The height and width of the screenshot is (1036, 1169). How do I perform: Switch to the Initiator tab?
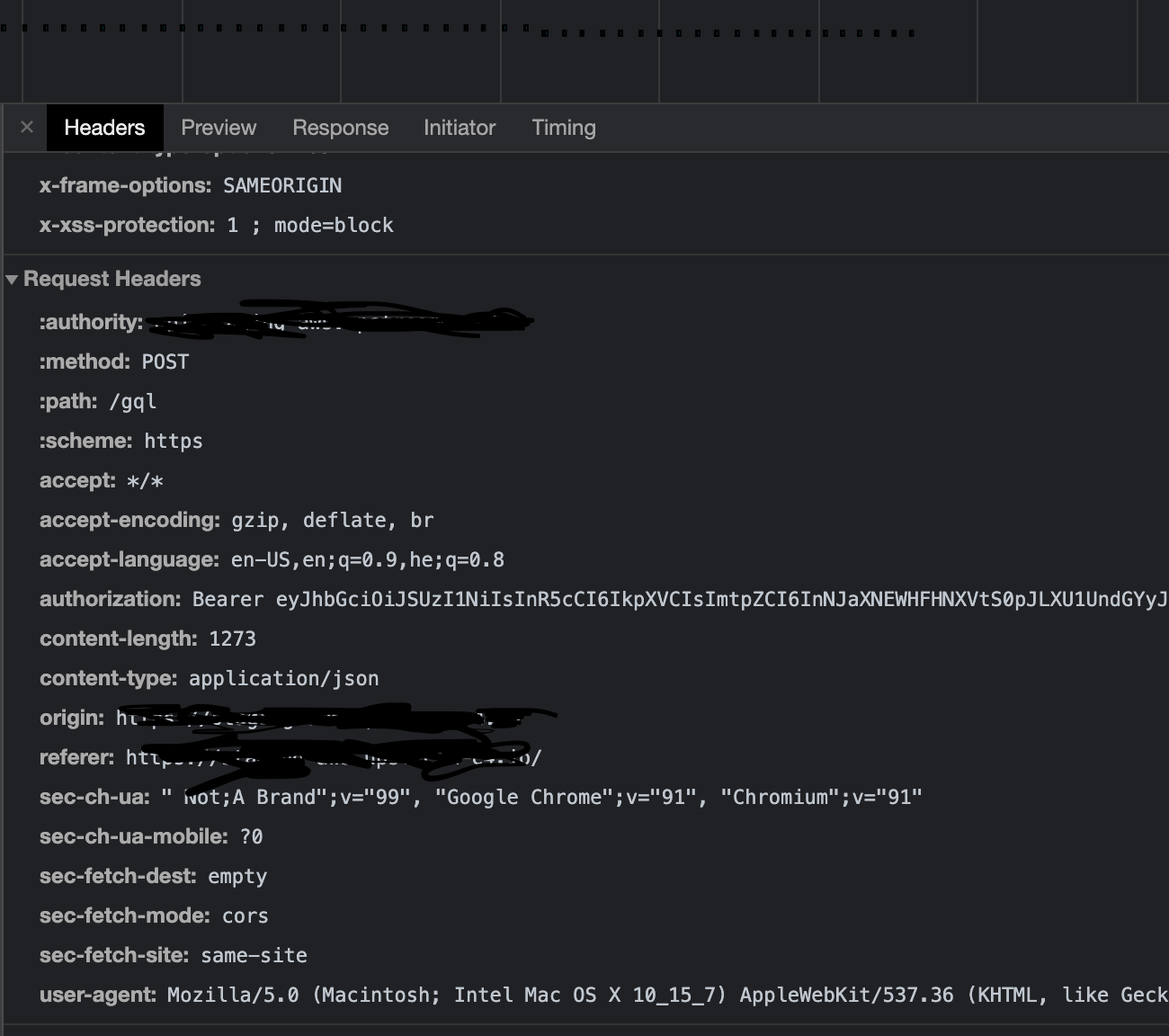460,128
